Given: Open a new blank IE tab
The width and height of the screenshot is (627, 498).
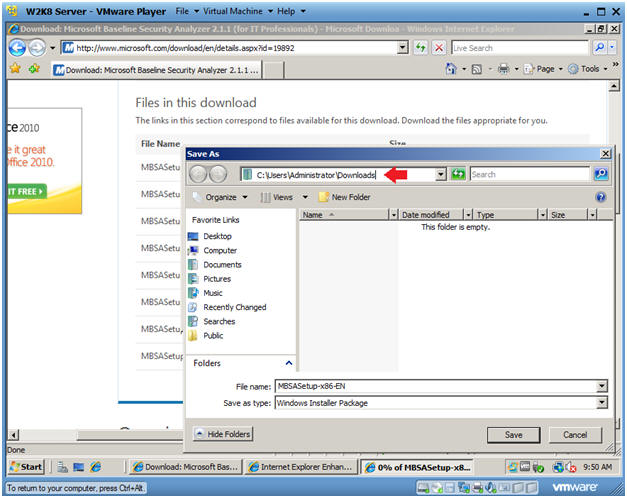Looking at the screenshot, I should click(274, 70).
